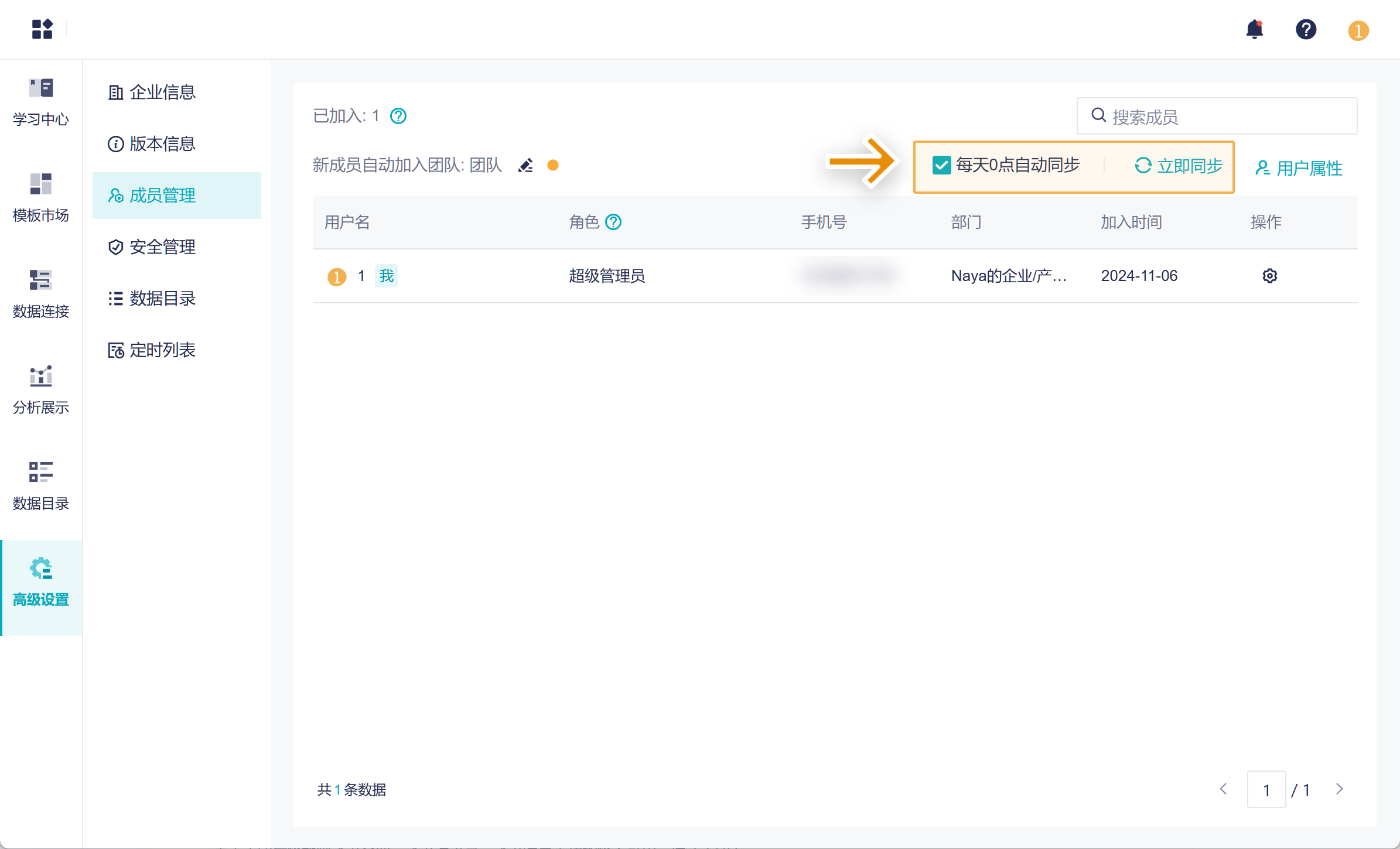
Task: Click the orange status dot beside the team name
Action: point(552,166)
